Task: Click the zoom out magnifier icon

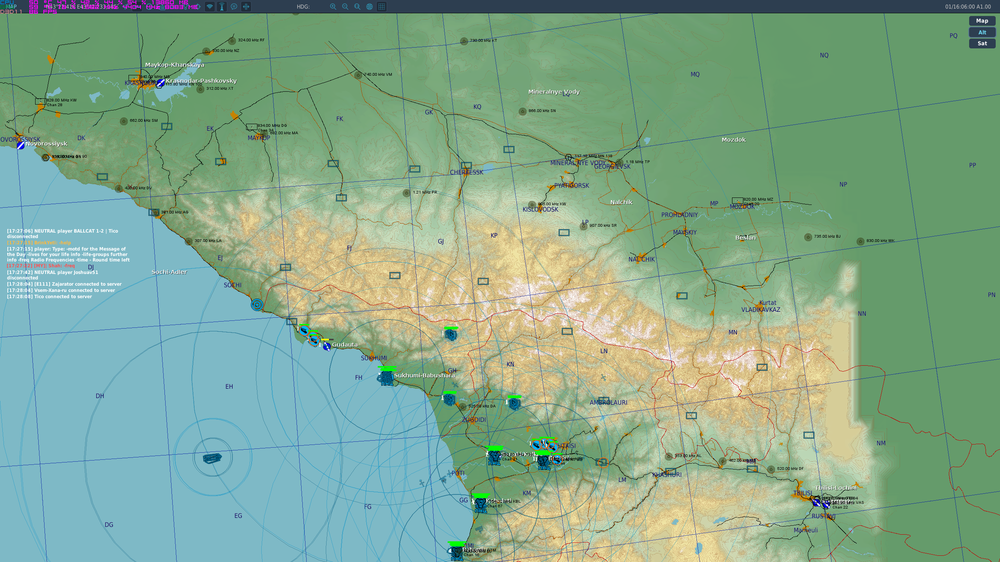Action: tap(345, 6)
